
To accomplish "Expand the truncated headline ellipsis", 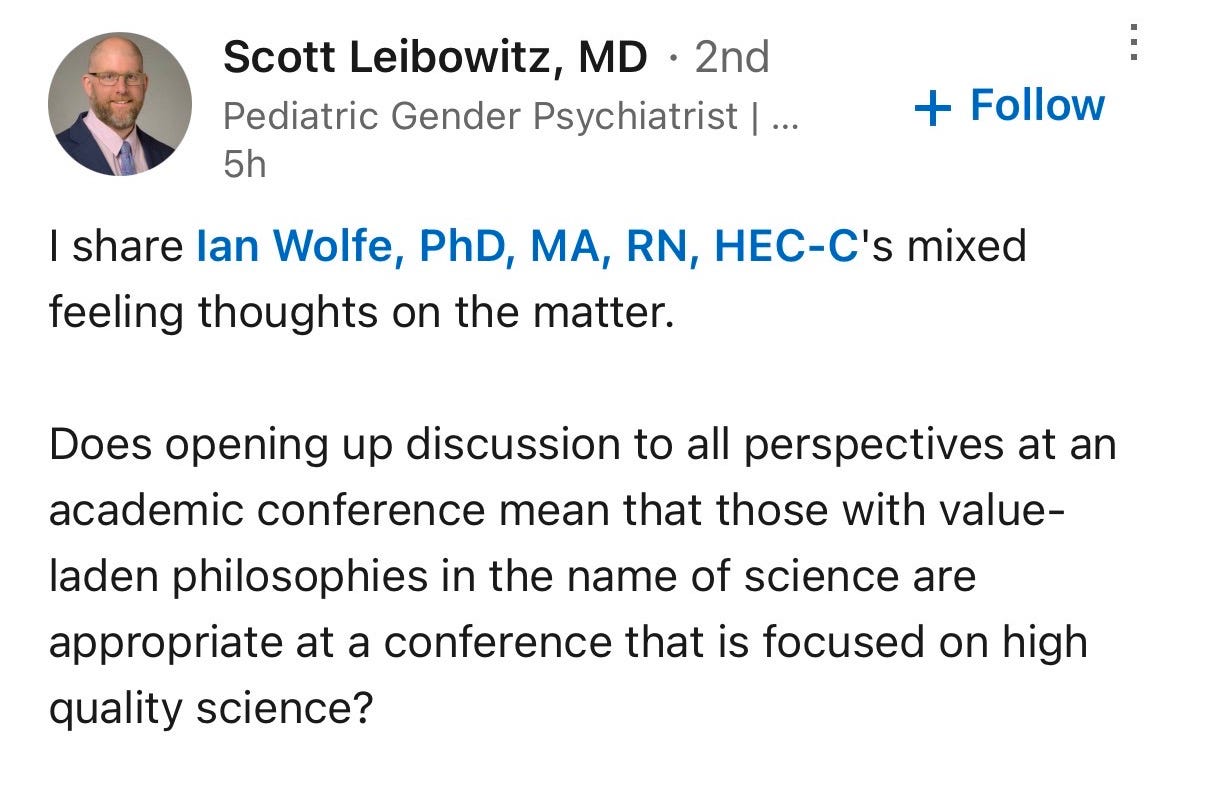I will 785,122.
